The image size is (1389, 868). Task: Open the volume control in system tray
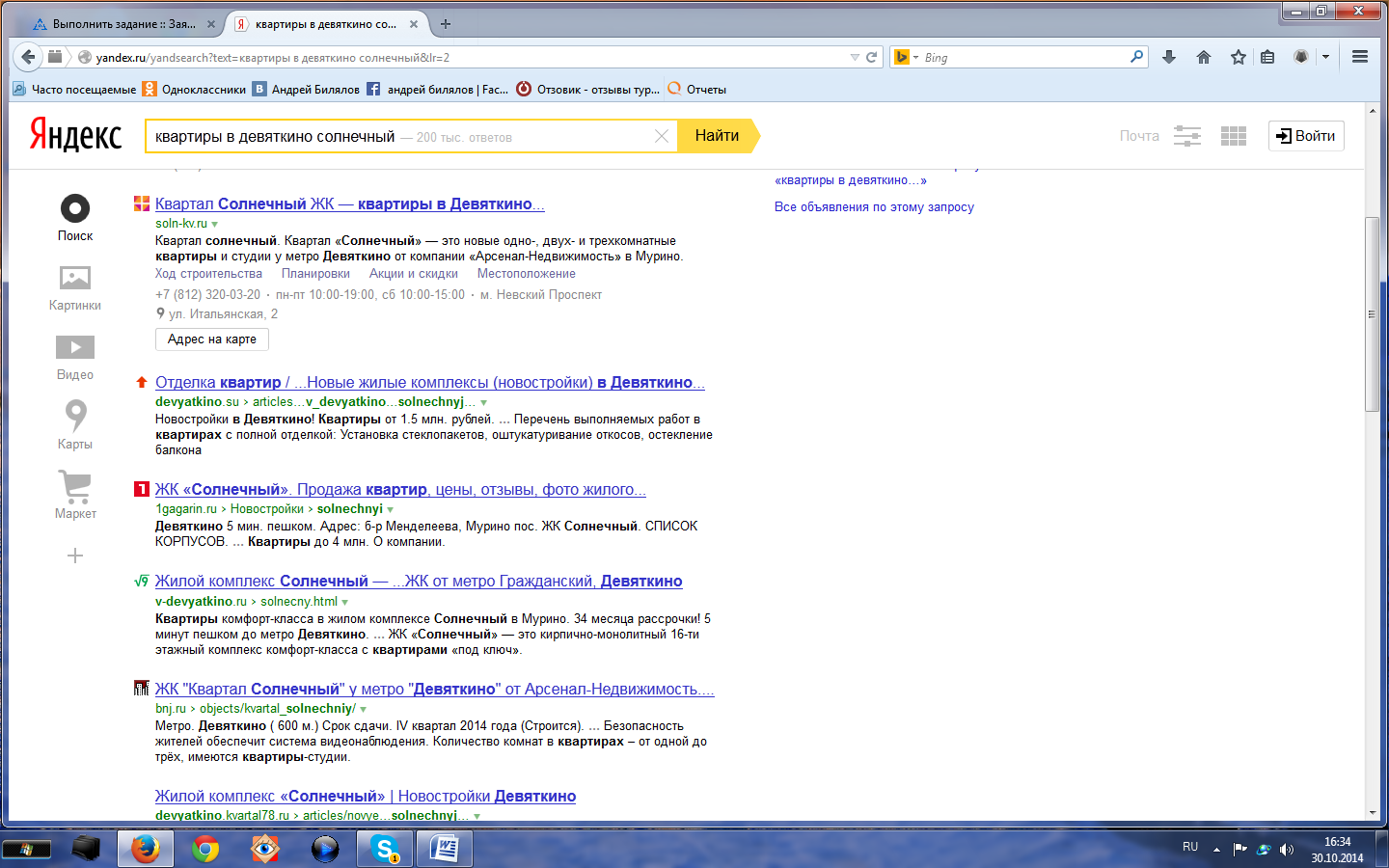point(1287,850)
